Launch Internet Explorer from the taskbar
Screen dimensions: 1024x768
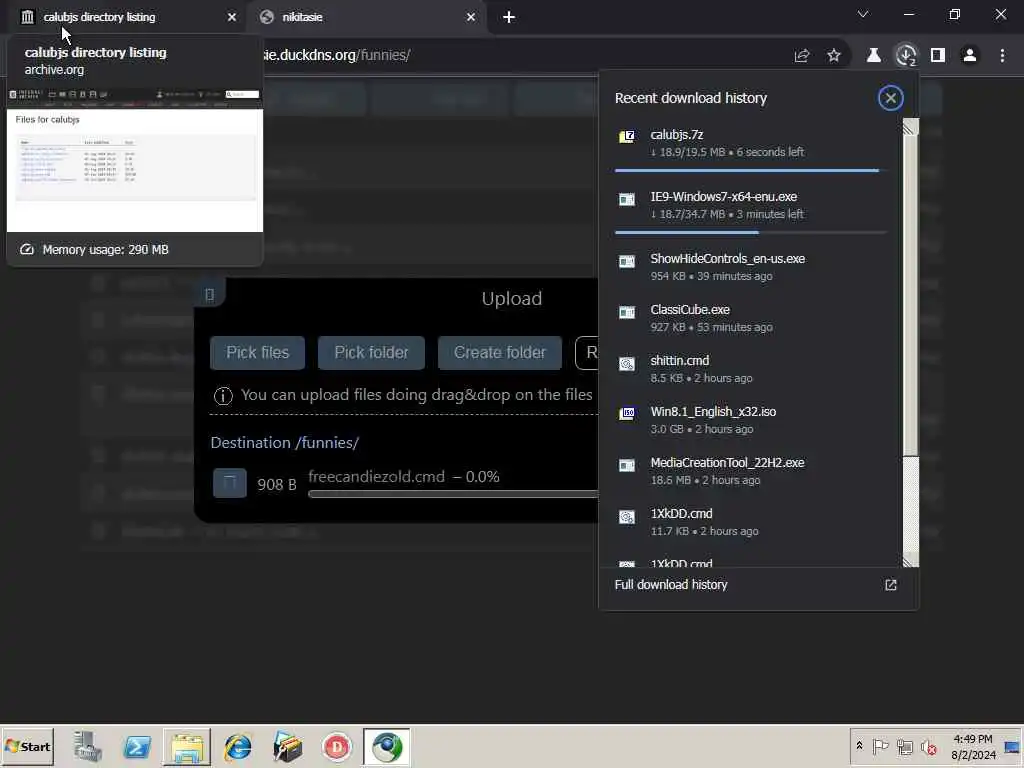pos(238,746)
